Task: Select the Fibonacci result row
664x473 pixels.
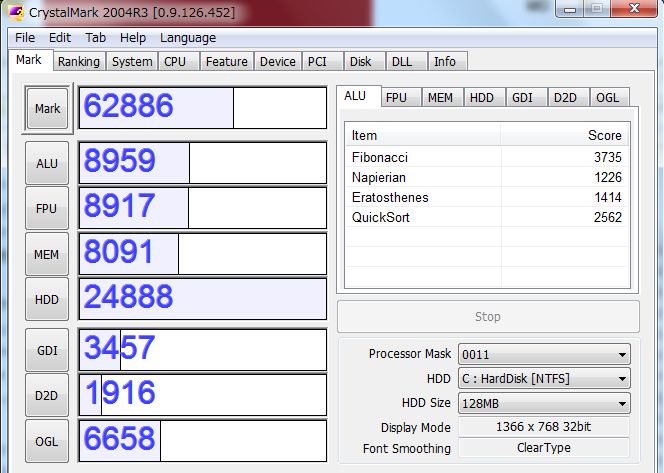Action: [x=487, y=157]
